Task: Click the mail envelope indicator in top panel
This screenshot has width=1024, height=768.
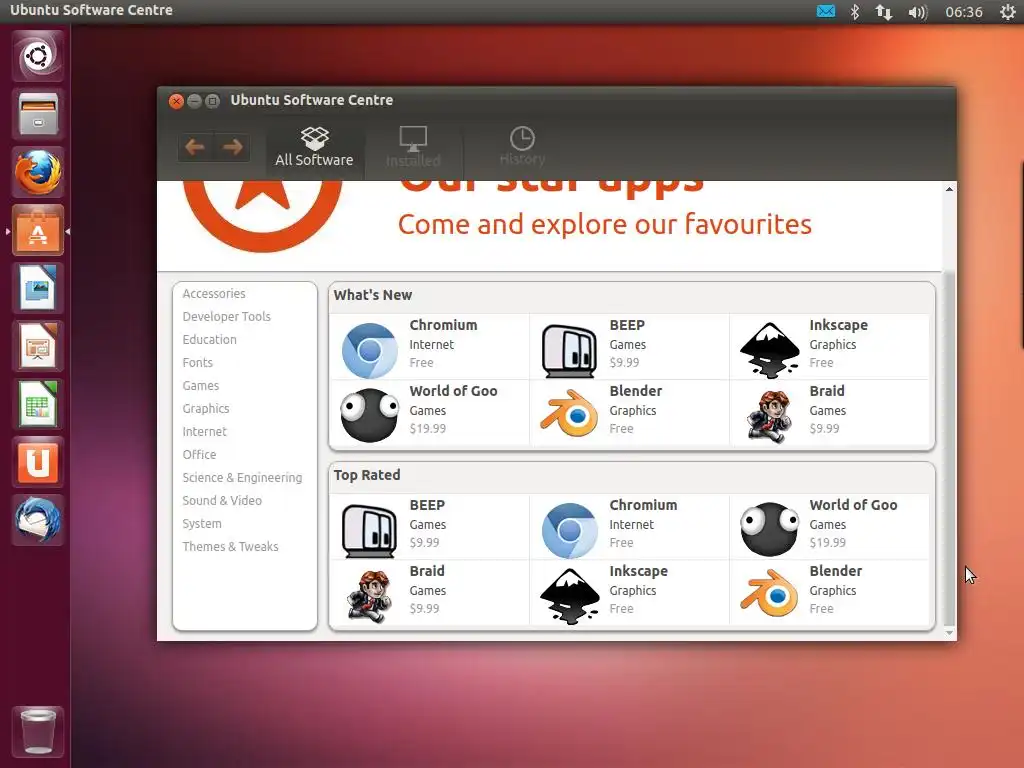Action: click(x=825, y=11)
